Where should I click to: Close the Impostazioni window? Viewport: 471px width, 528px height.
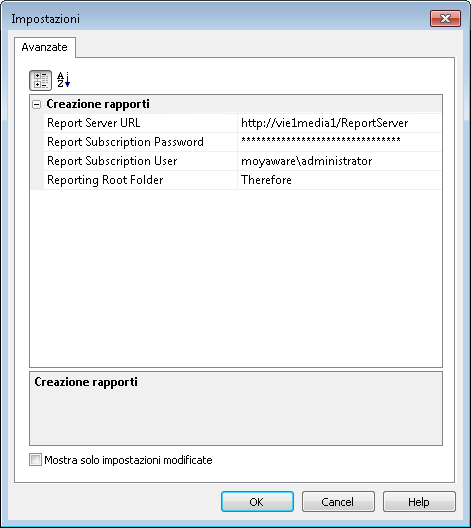[445, 19]
